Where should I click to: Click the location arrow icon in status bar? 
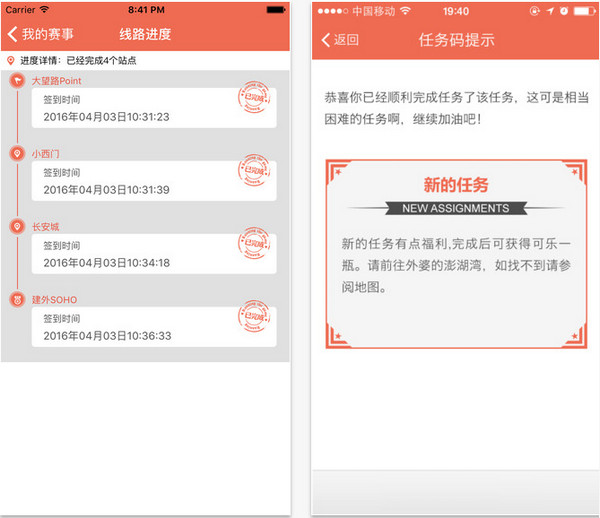tap(550, 11)
